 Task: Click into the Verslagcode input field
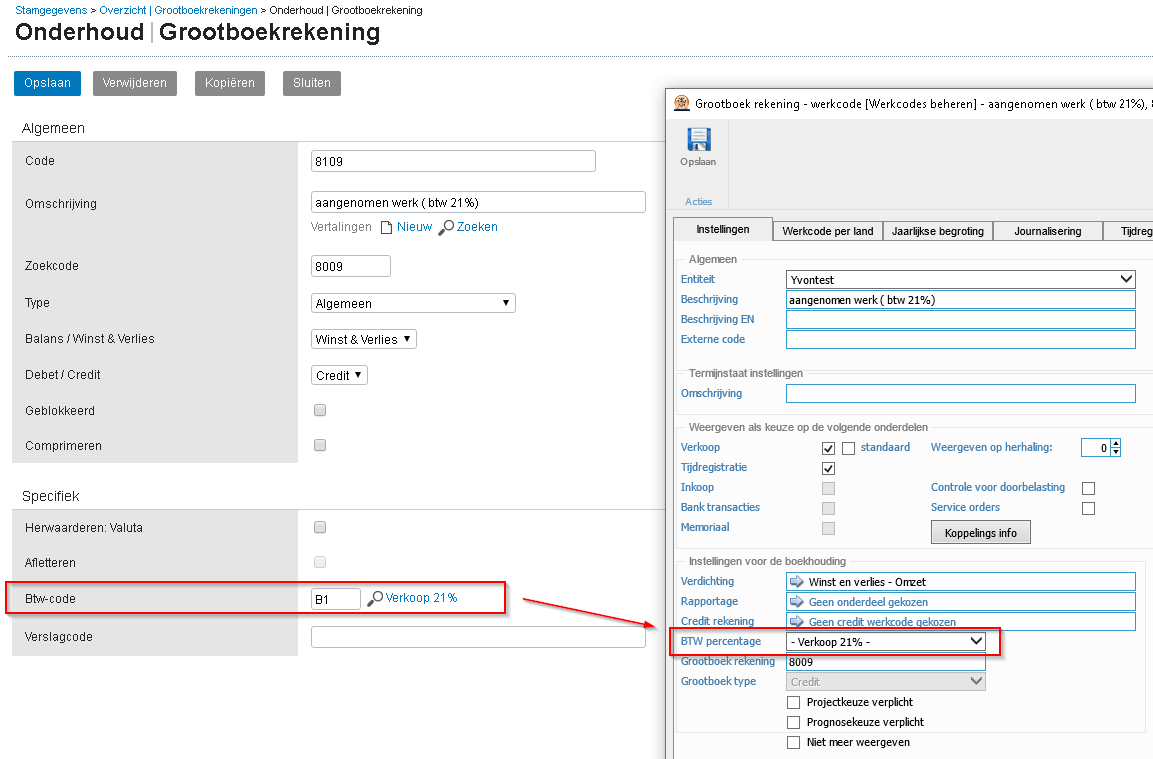point(478,637)
